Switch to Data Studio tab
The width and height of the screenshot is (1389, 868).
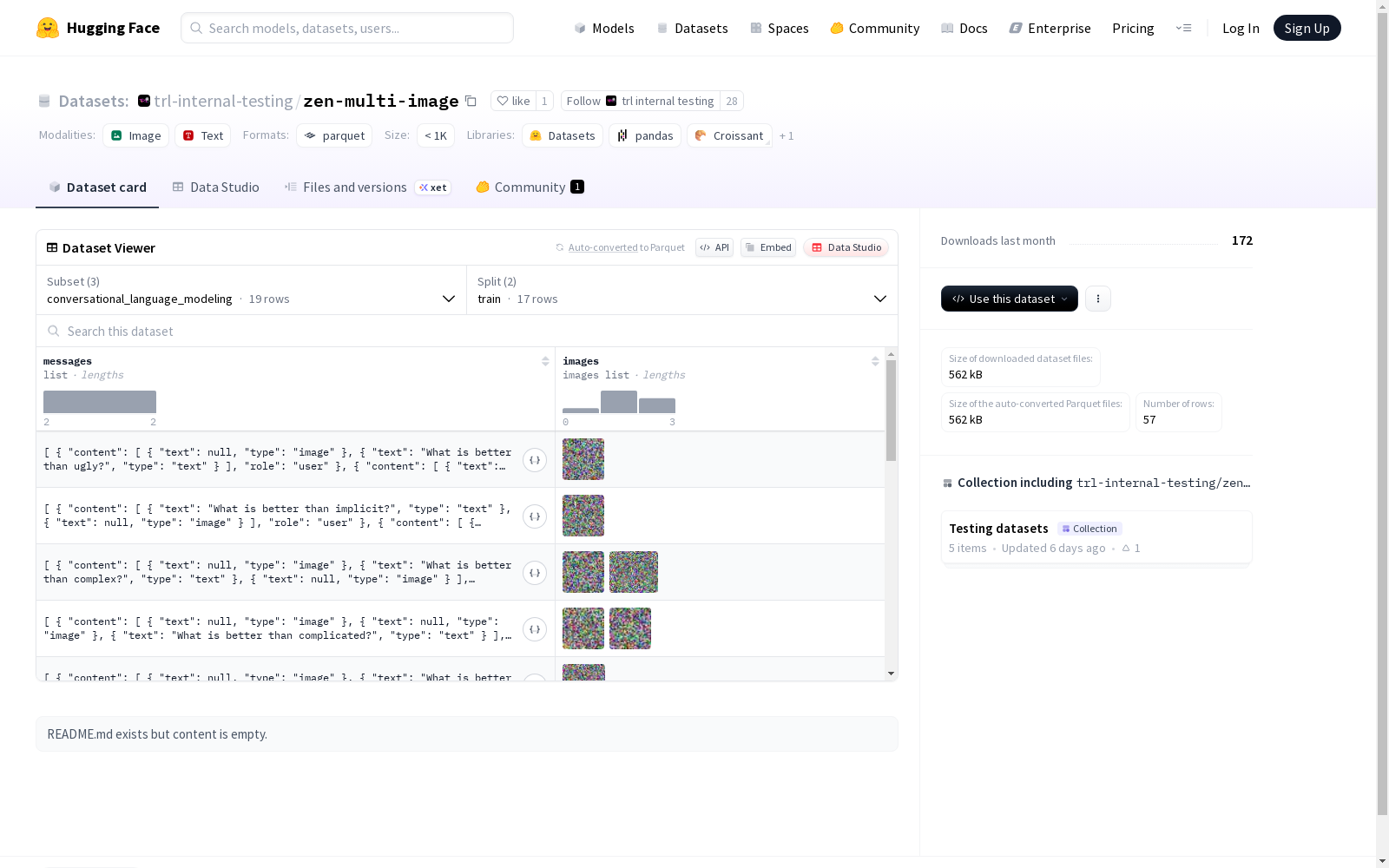pos(215,187)
